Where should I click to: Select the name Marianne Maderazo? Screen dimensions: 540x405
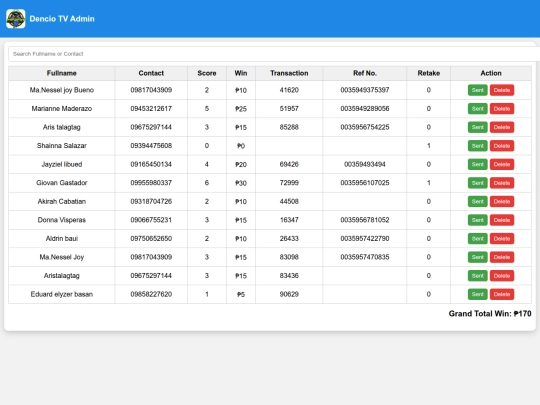(62, 109)
